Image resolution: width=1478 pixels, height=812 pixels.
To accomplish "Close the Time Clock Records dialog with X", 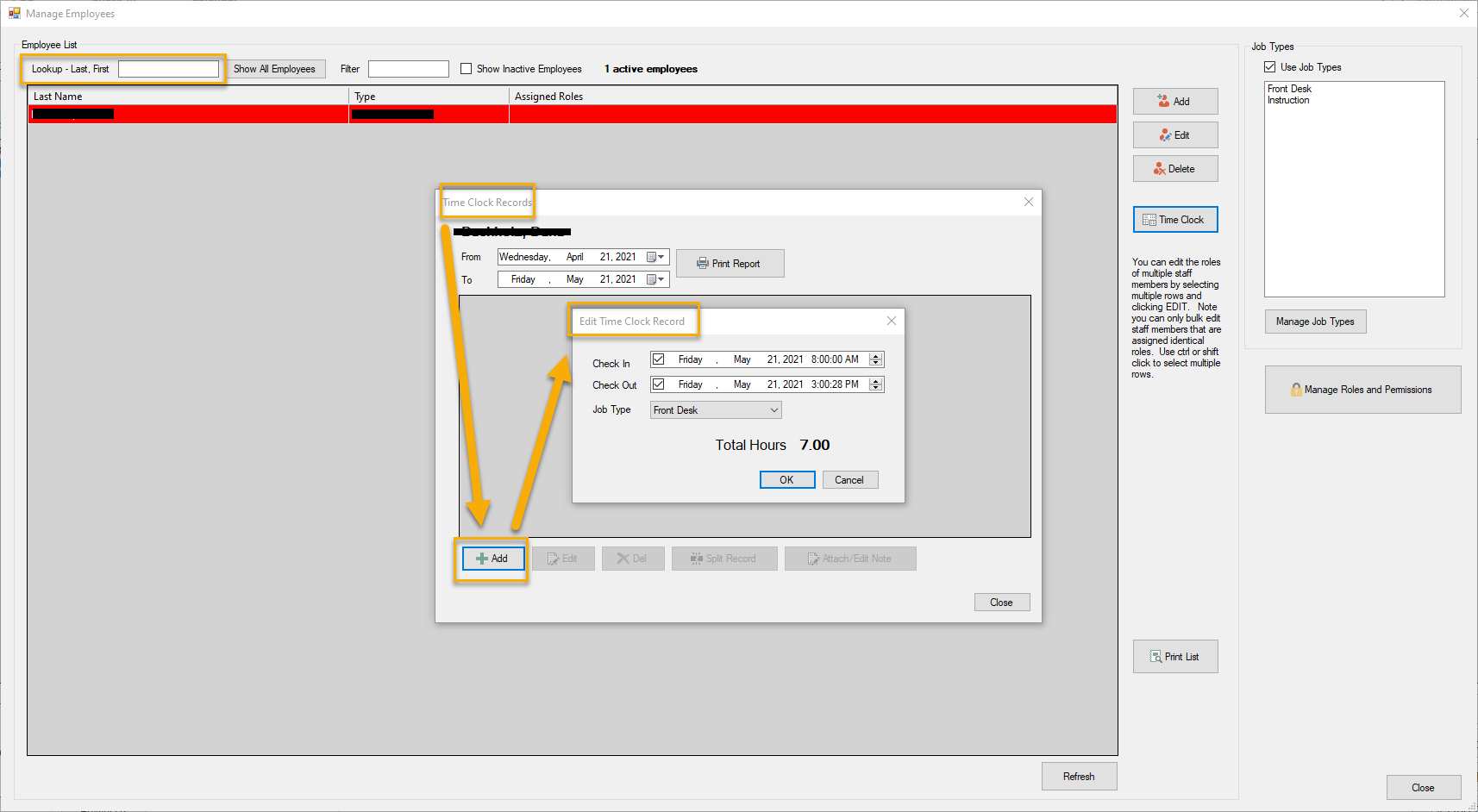I will point(1029,202).
